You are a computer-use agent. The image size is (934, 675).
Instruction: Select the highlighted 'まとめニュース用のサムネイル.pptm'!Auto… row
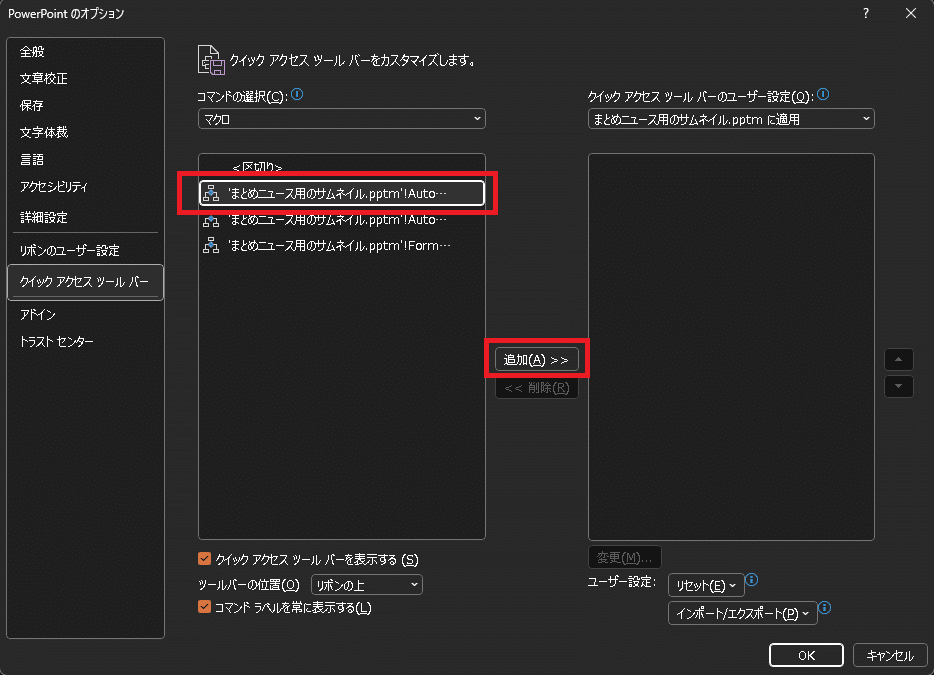(341, 193)
